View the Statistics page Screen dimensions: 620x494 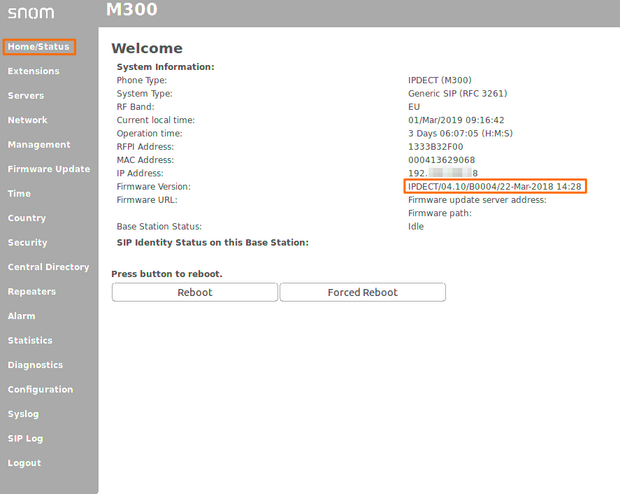tap(30, 341)
